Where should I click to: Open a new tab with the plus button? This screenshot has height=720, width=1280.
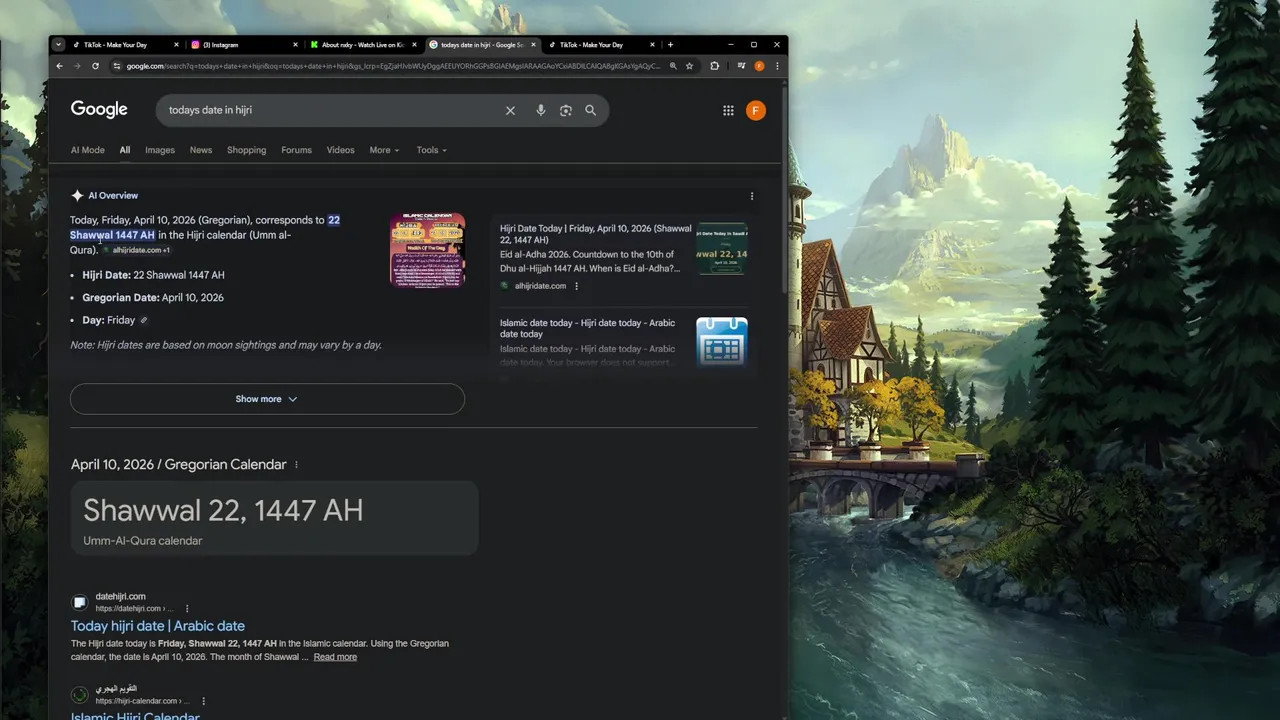670,45
